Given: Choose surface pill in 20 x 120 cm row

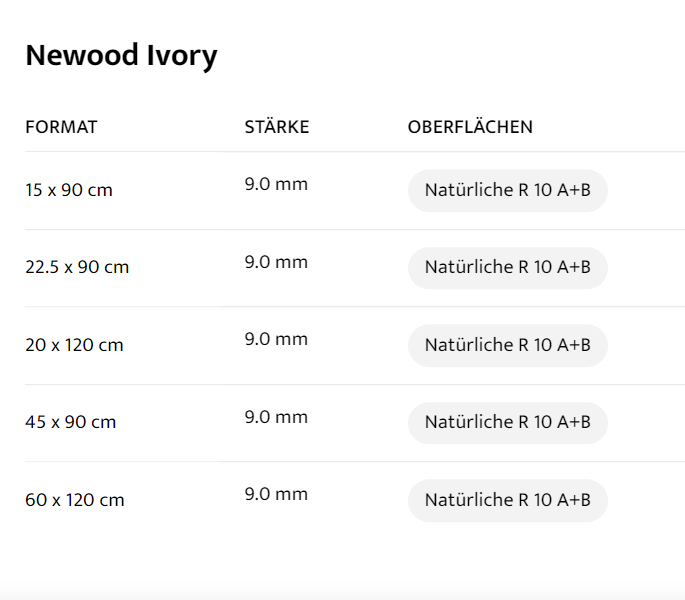Looking at the screenshot, I should [x=507, y=345].
